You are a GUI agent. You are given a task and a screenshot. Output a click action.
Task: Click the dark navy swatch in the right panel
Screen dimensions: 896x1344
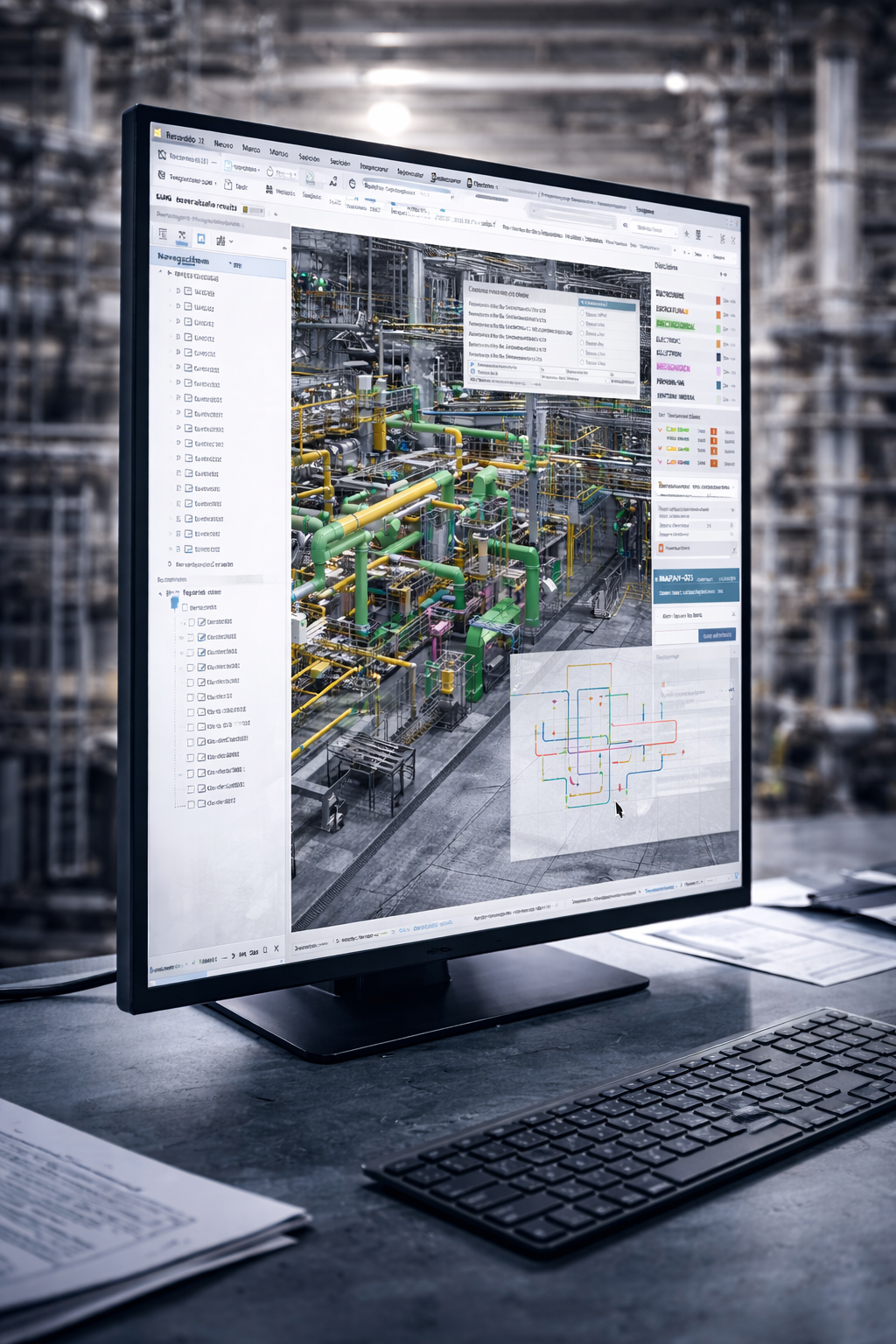point(718,357)
